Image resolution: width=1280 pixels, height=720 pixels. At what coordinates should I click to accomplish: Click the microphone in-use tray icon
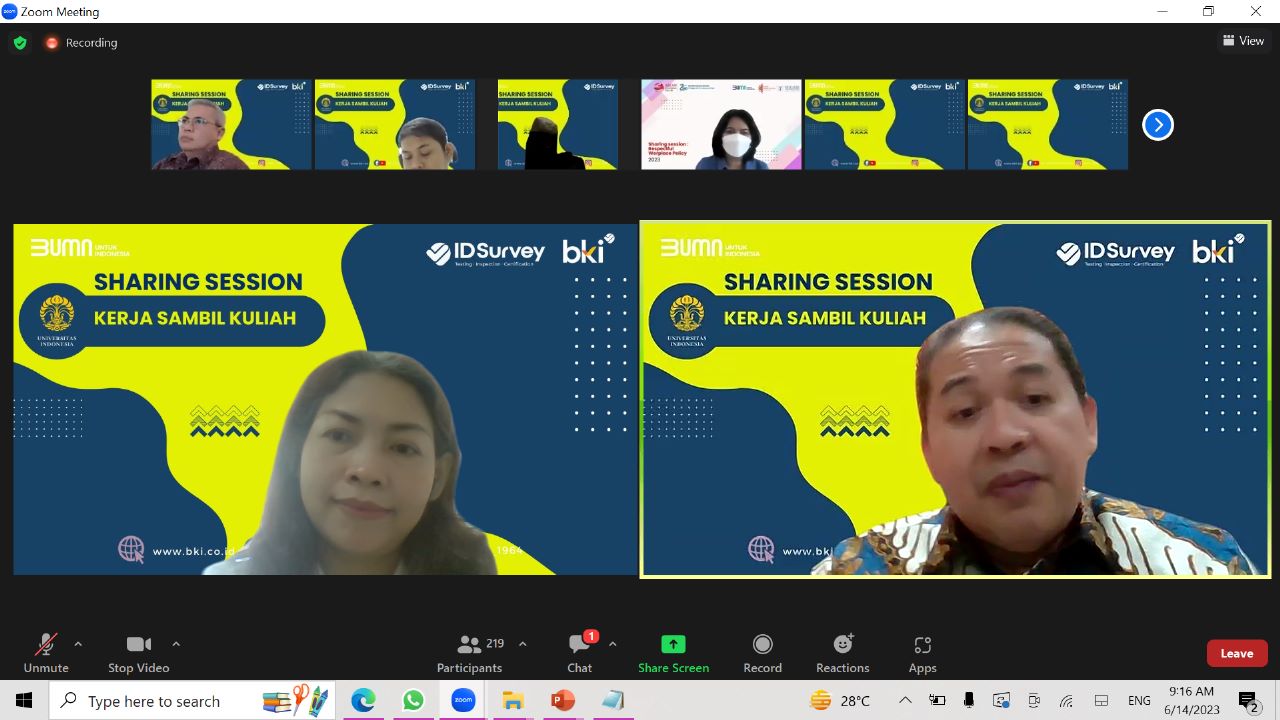969,701
